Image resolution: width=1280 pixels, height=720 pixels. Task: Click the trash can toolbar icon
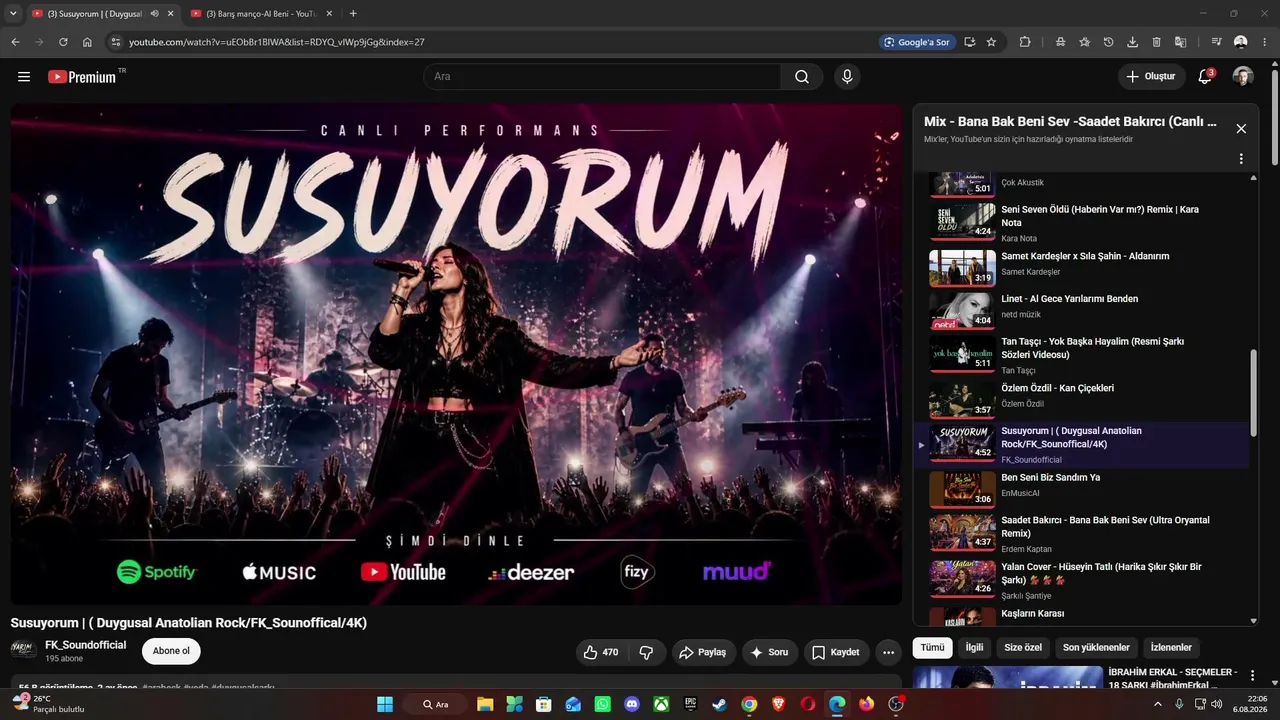1156,42
